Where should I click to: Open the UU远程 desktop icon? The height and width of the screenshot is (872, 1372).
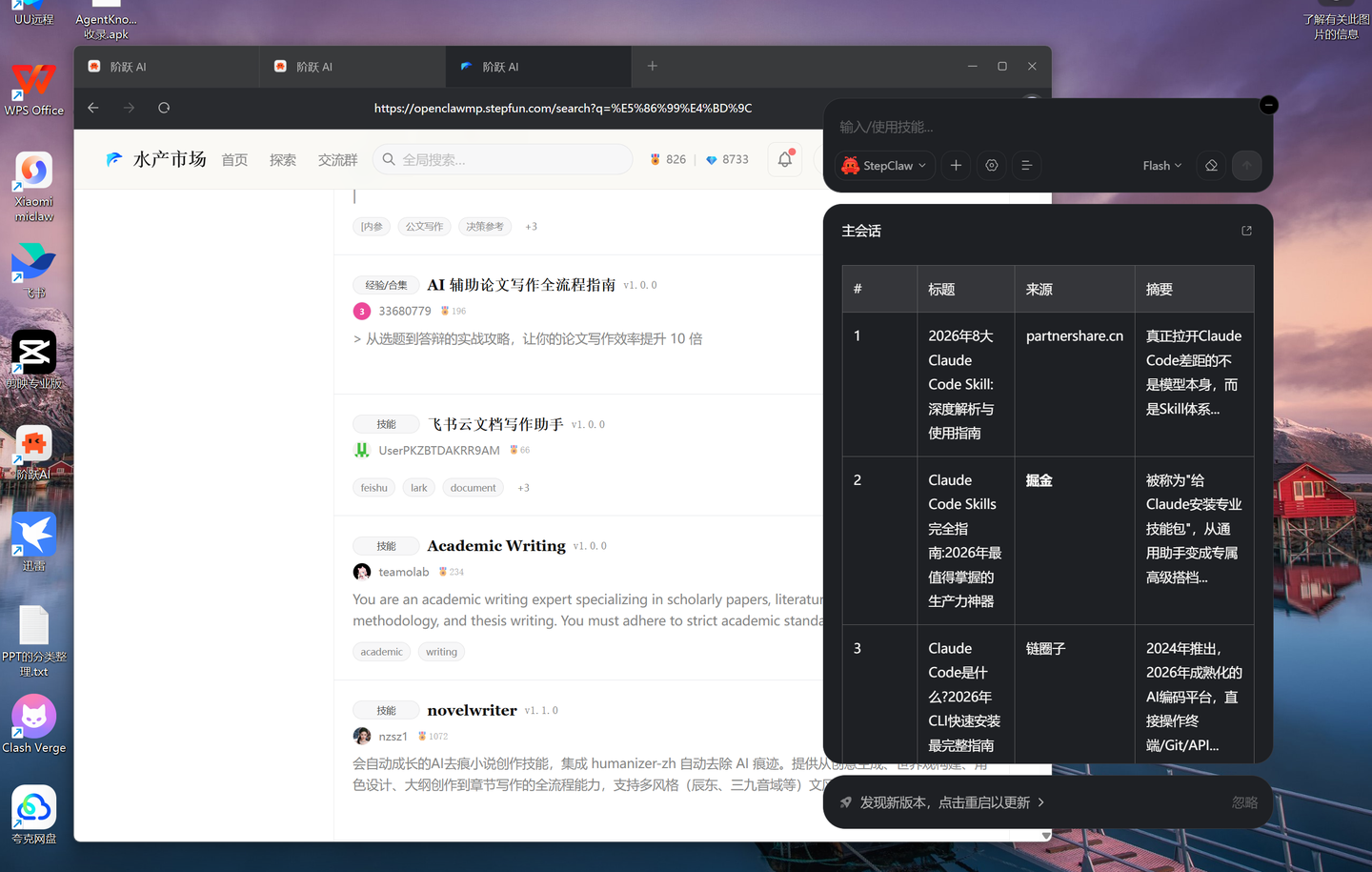coord(33,13)
